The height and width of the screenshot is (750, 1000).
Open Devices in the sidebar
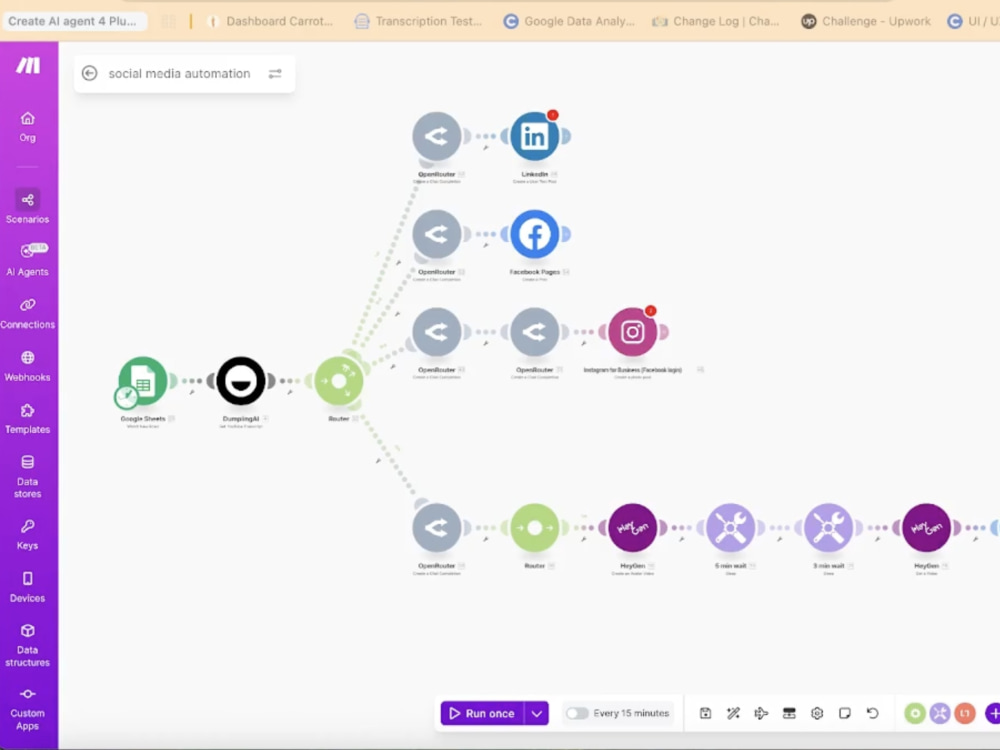pyautogui.click(x=27, y=587)
